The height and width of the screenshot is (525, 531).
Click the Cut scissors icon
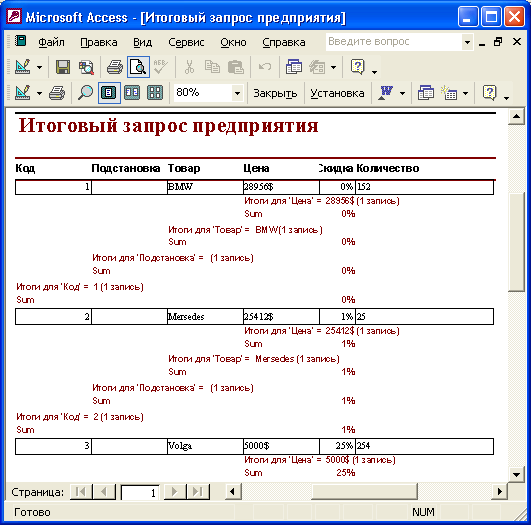[x=189, y=67]
